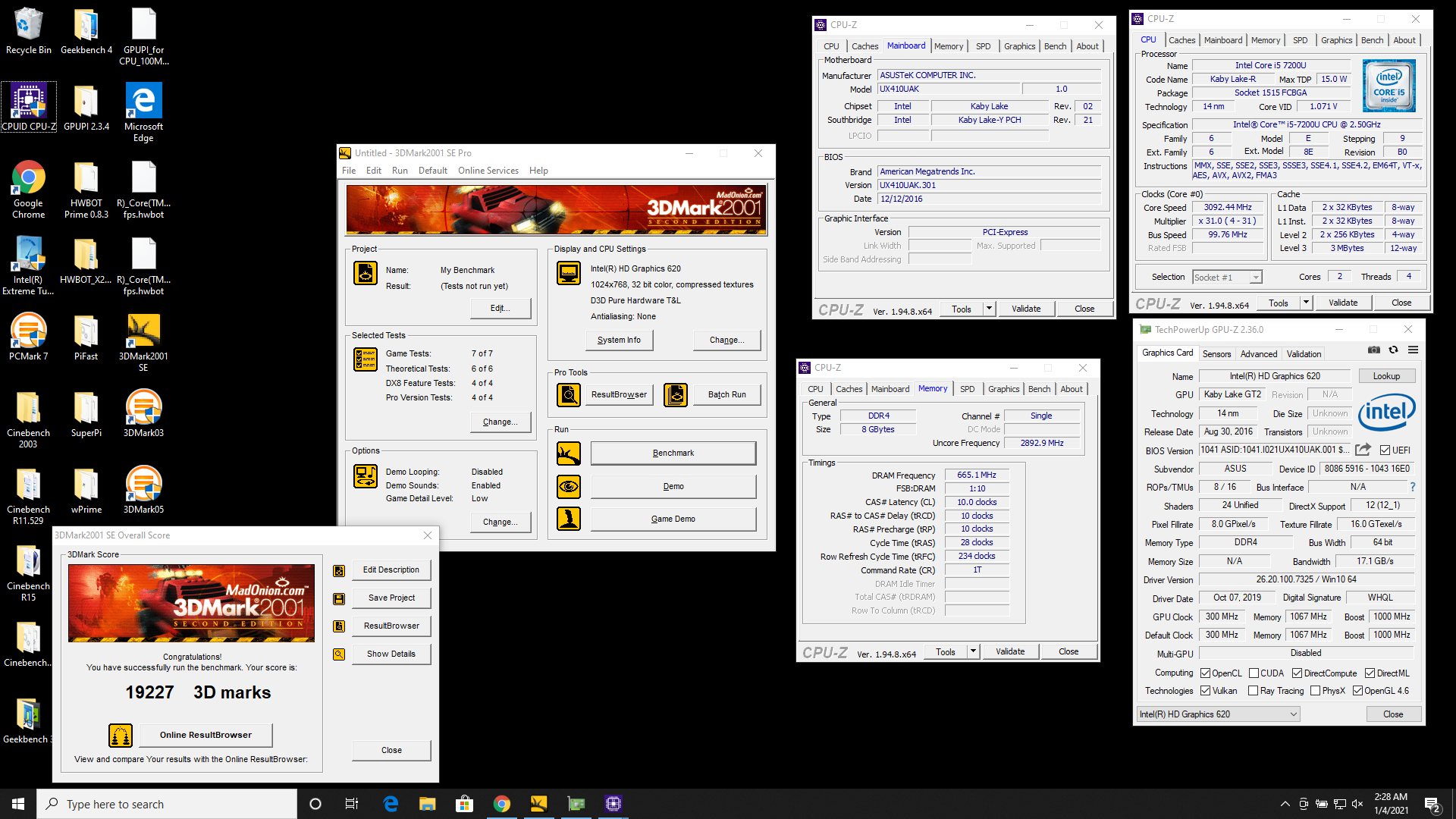Take a GPU-Z screenshot with camera icon
This screenshot has height=819, width=1456.
1374,350
